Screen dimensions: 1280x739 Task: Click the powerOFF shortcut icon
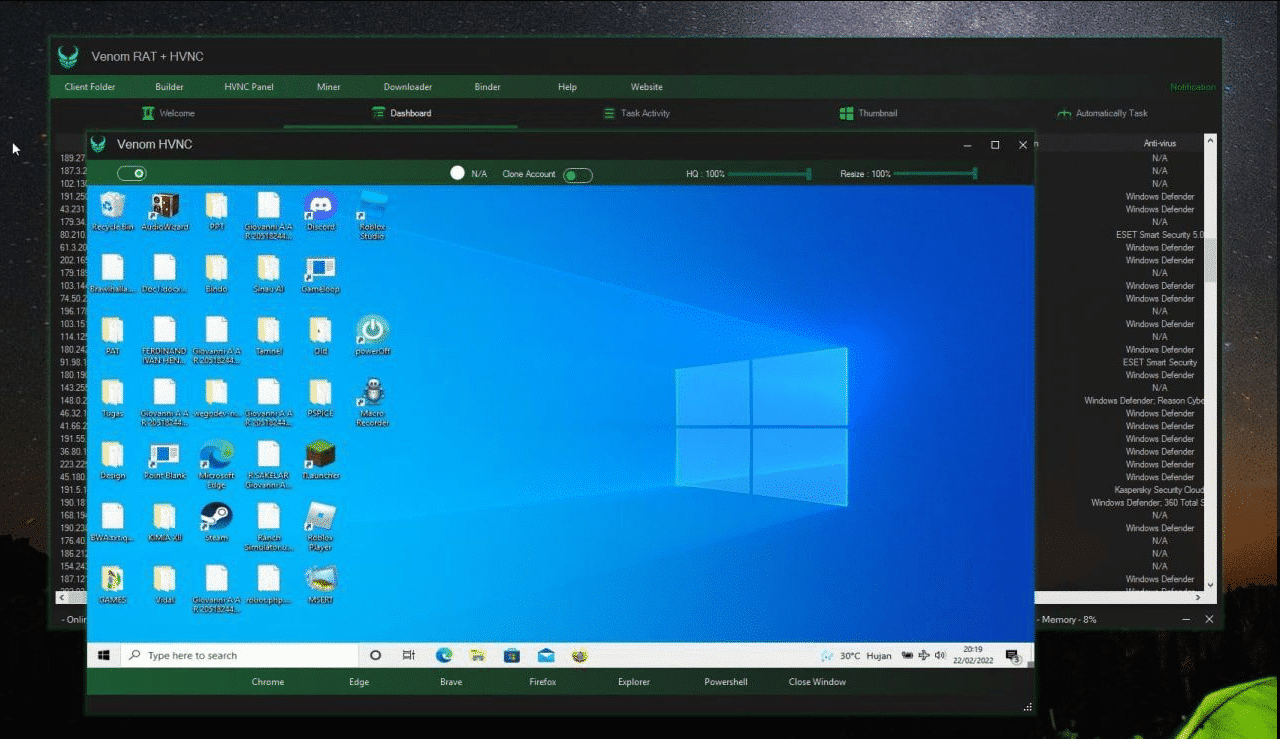pyautogui.click(x=371, y=330)
